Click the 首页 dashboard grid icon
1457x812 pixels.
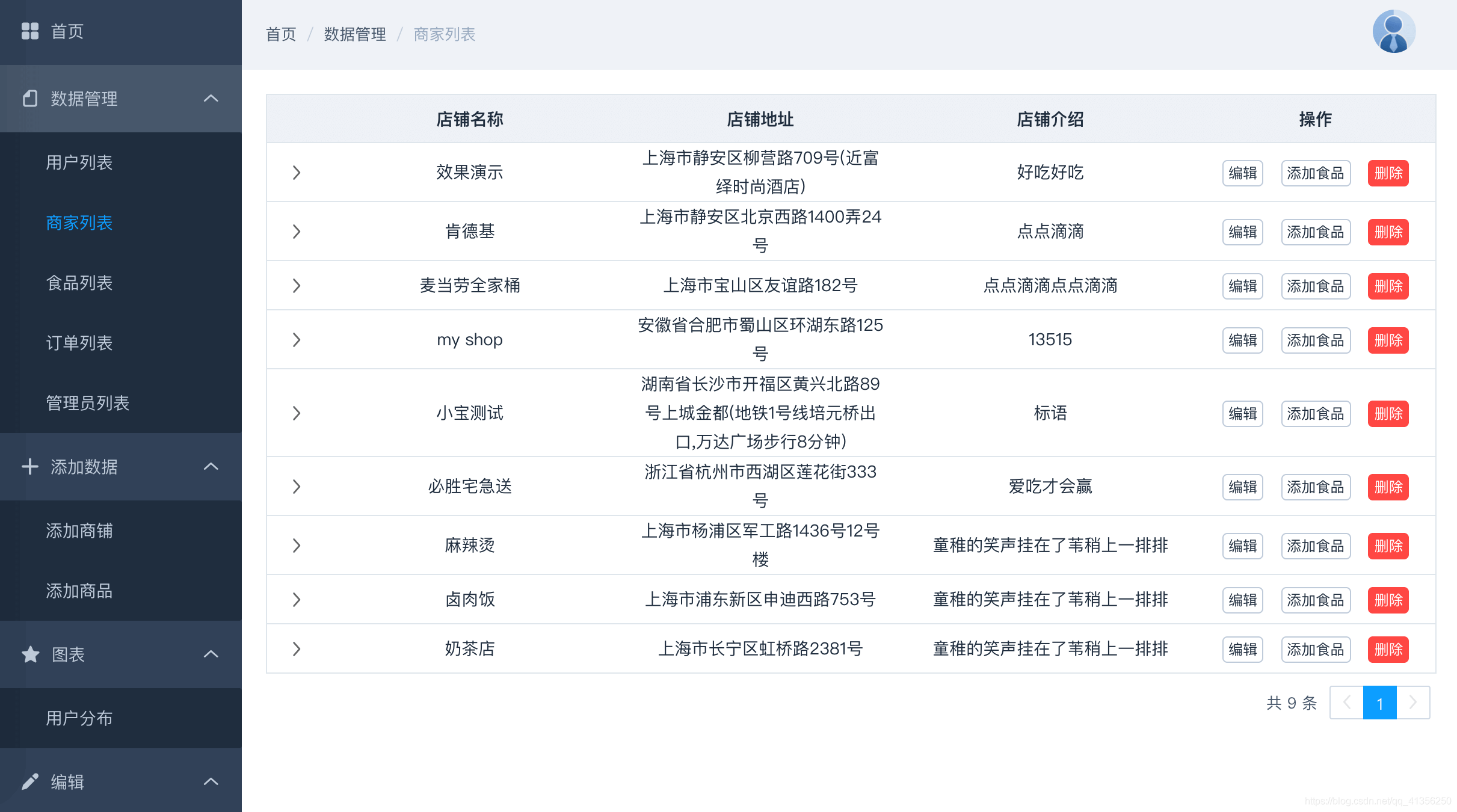coord(30,31)
